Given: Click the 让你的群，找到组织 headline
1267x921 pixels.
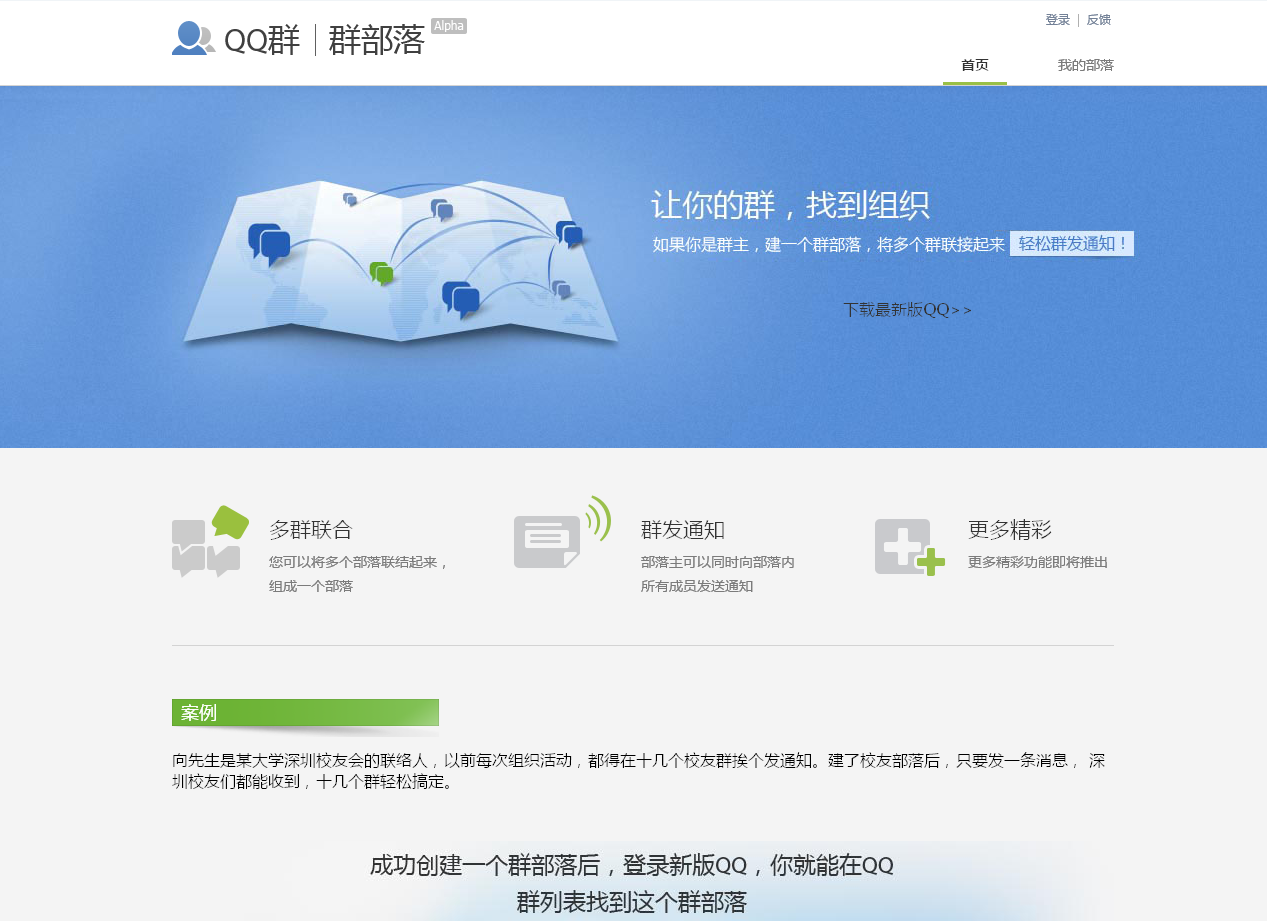Looking at the screenshot, I should coord(790,205).
